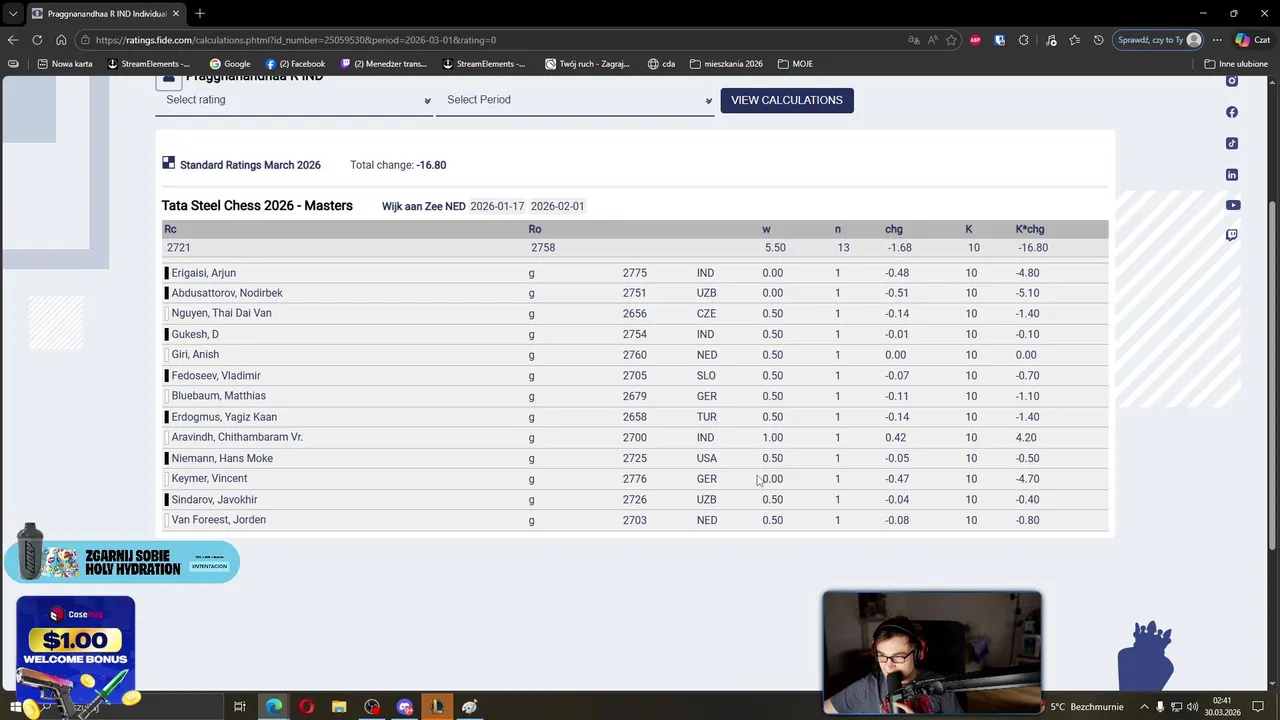Image resolution: width=1280 pixels, height=720 pixels.
Task: Open the cda bookmark
Action: (x=661, y=64)
